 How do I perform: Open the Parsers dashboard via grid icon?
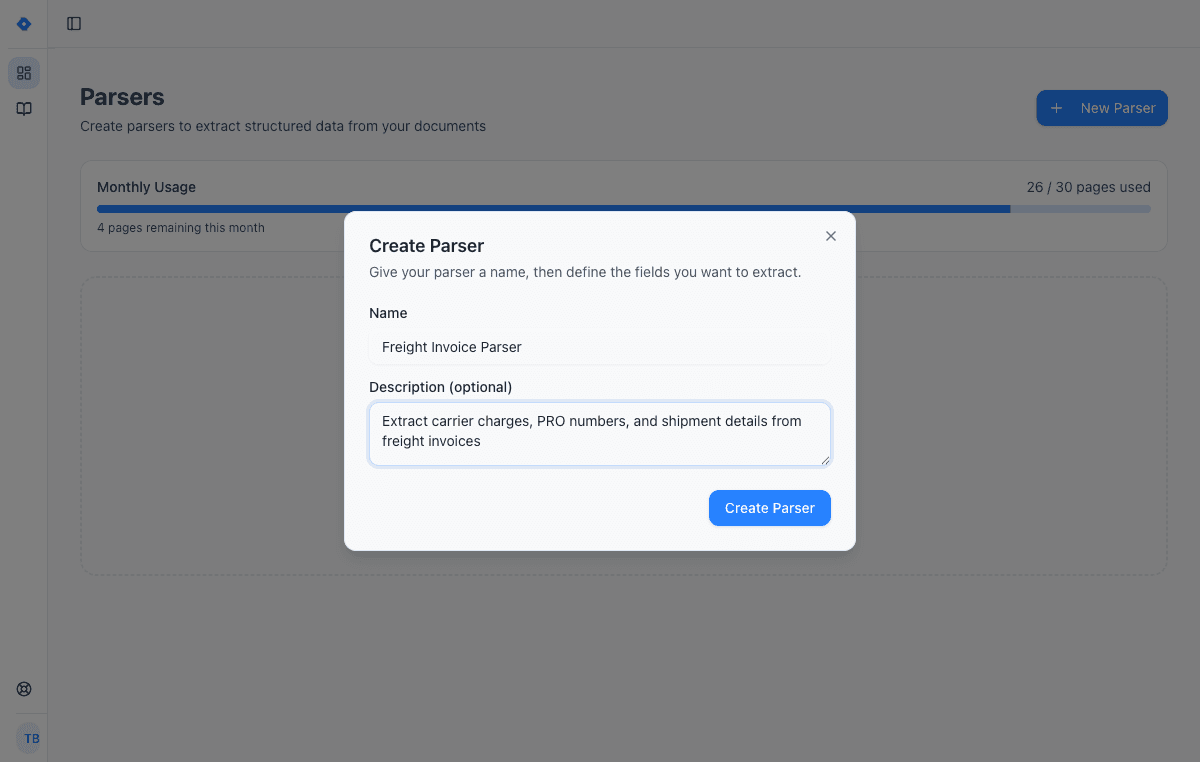tap(23, 72)
